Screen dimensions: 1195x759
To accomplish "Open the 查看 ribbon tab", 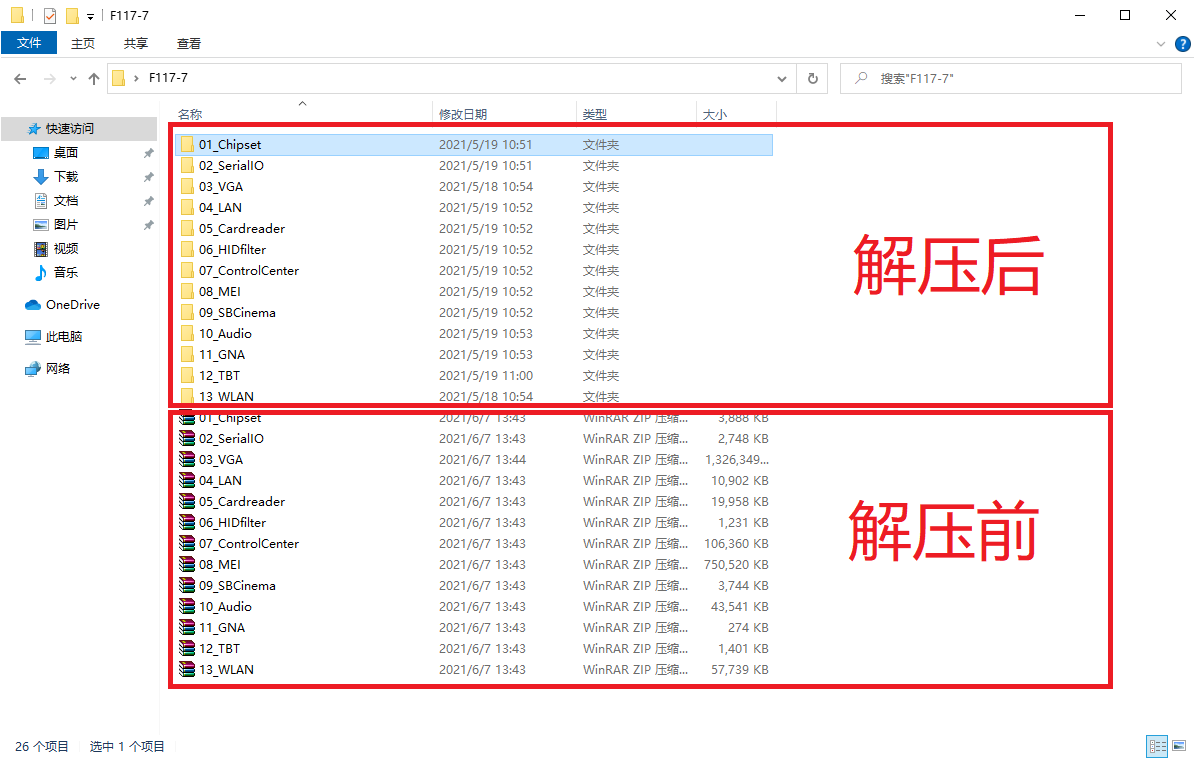I will (189, 43).
